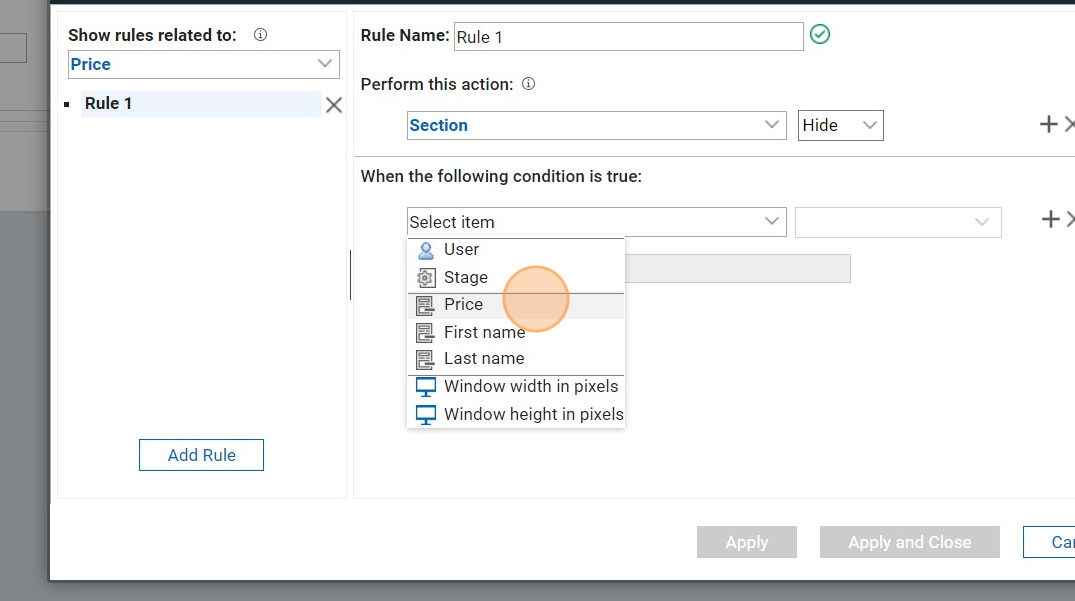Select Price in the condition list

click(x=463, y=305)
